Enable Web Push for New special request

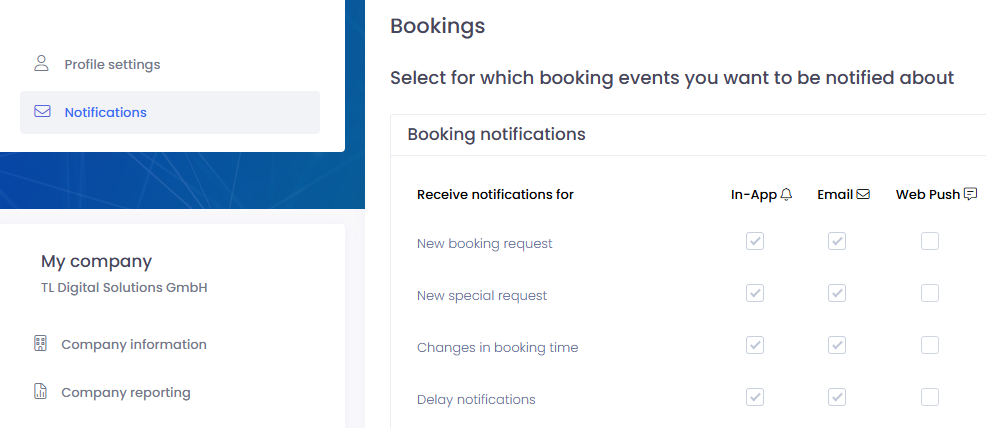(x=930, y=293)
